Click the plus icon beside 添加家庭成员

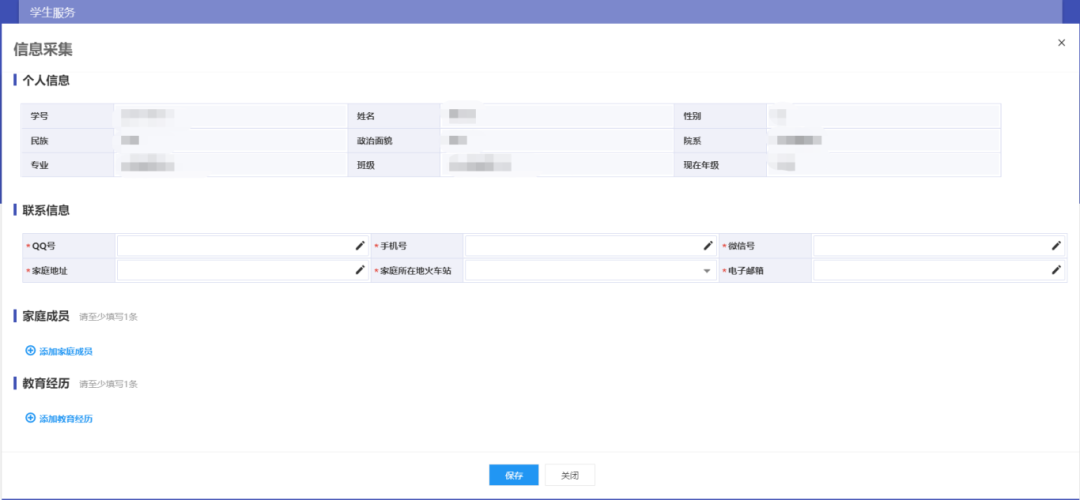(x=30, y=350)
